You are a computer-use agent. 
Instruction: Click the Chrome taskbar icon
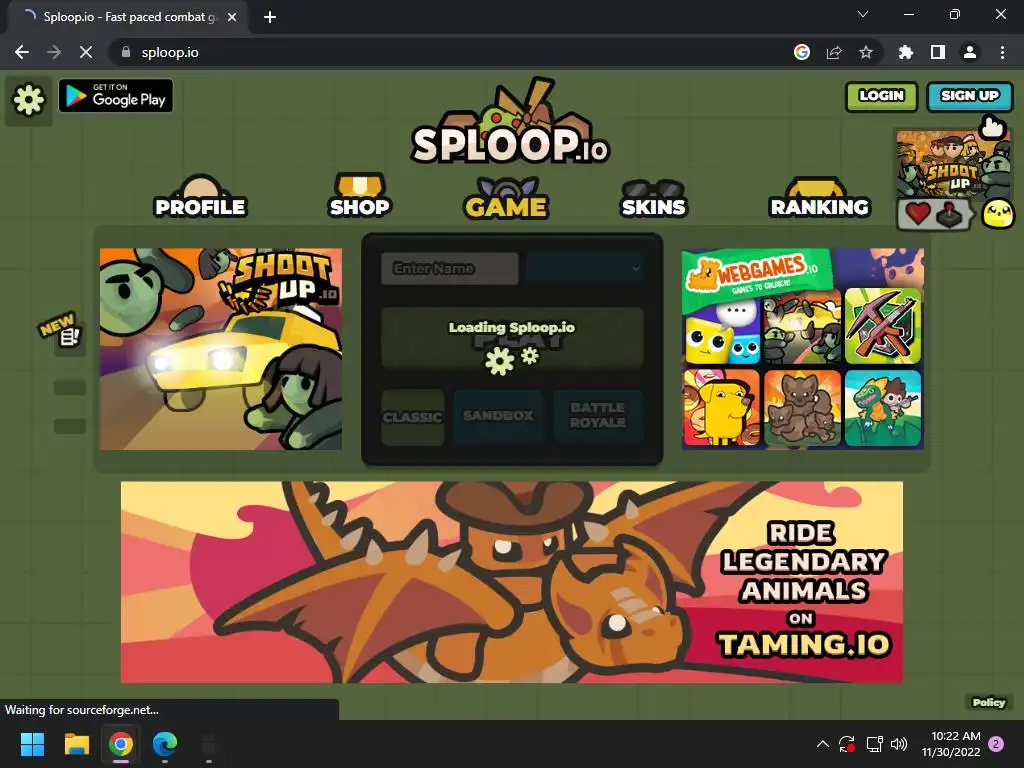click(x=121, y=744)
